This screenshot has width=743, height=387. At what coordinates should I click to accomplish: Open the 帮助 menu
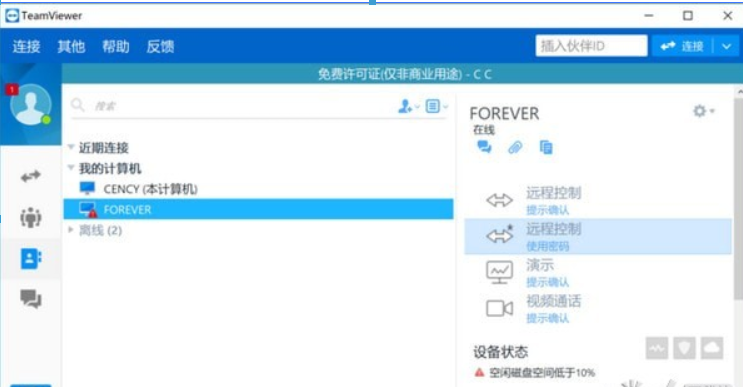tap(116, 46)
